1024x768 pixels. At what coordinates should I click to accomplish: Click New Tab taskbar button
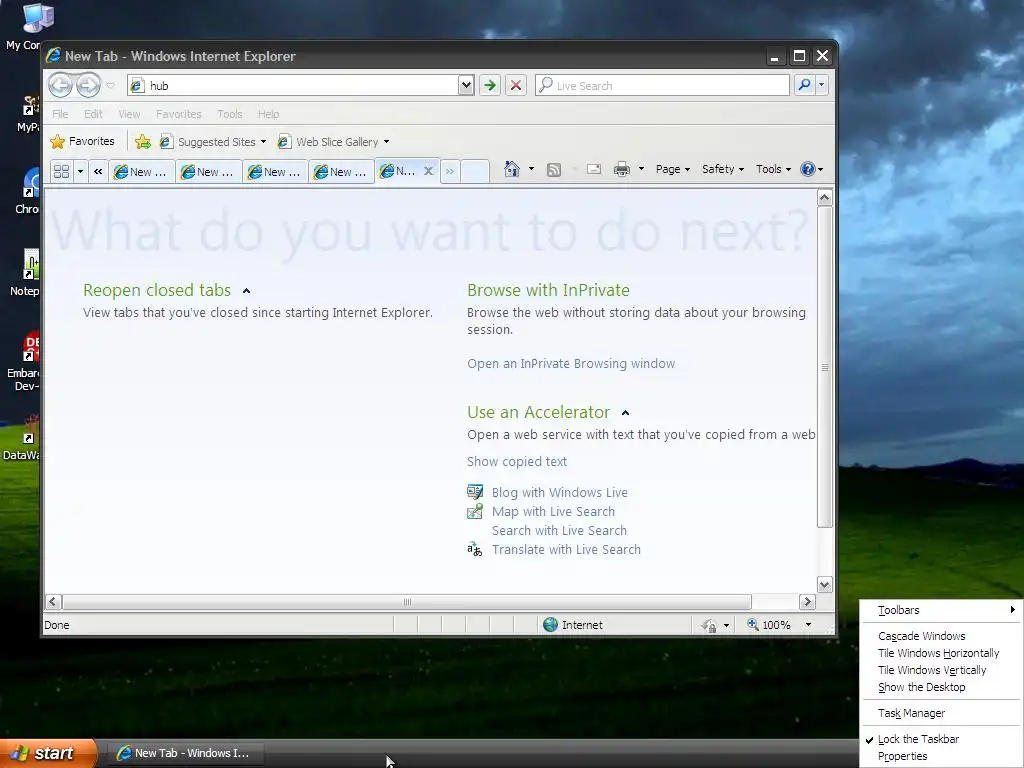coord(185,753)
